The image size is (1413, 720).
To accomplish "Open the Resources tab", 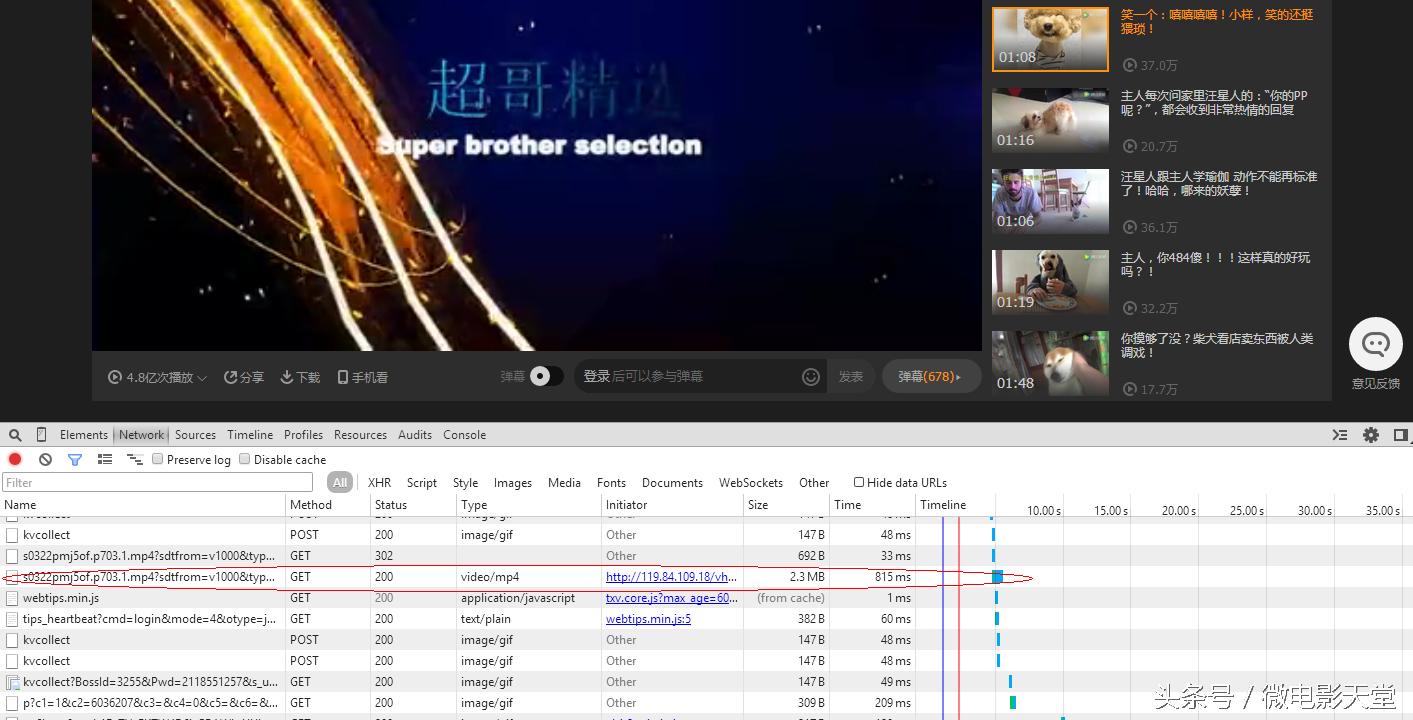I will coord(360,435).
